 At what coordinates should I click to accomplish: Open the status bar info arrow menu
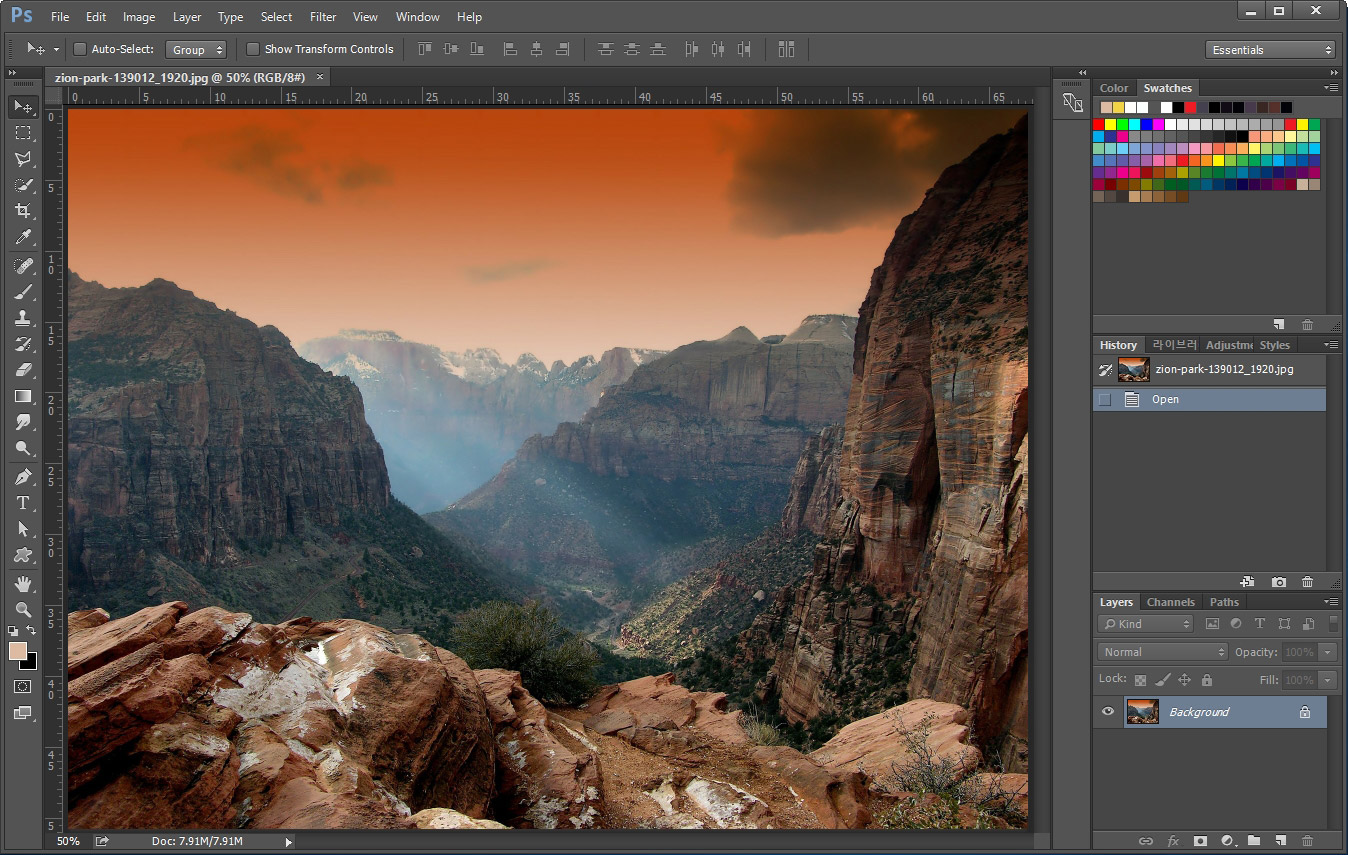[x=289, y=842]
